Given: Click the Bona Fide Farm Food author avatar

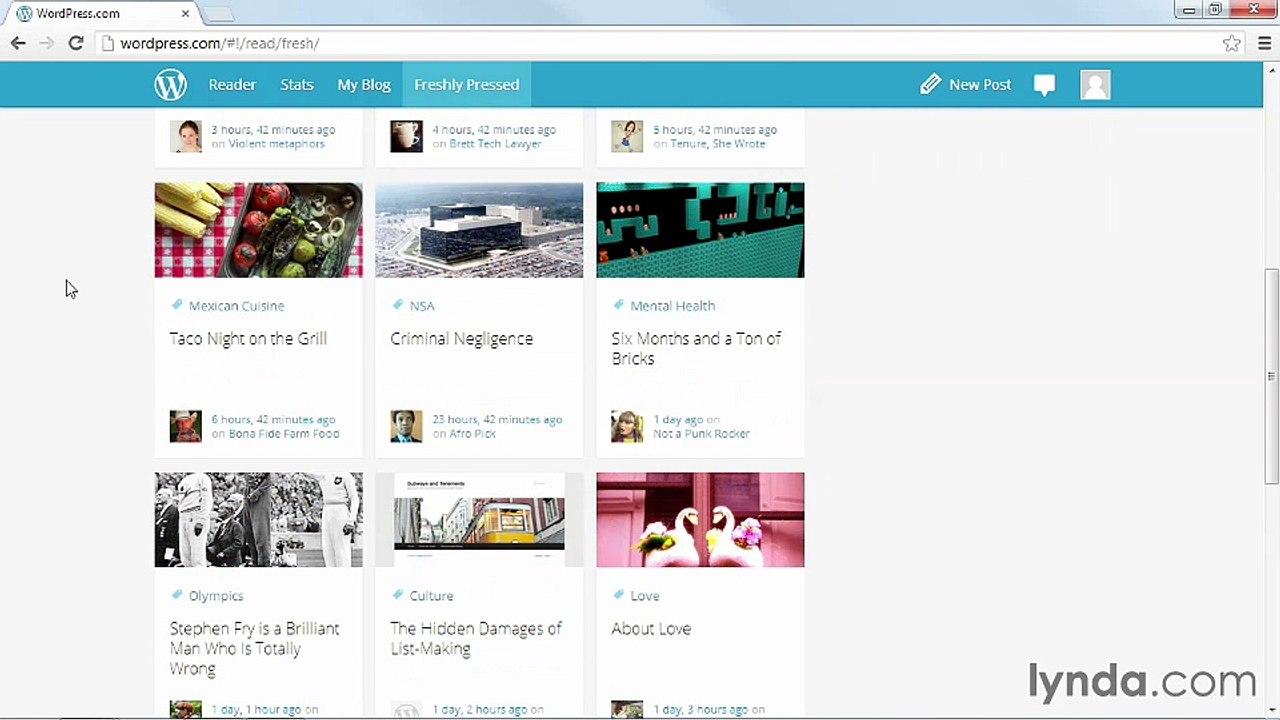Looking at the screenshot, I should coord(185,426).
